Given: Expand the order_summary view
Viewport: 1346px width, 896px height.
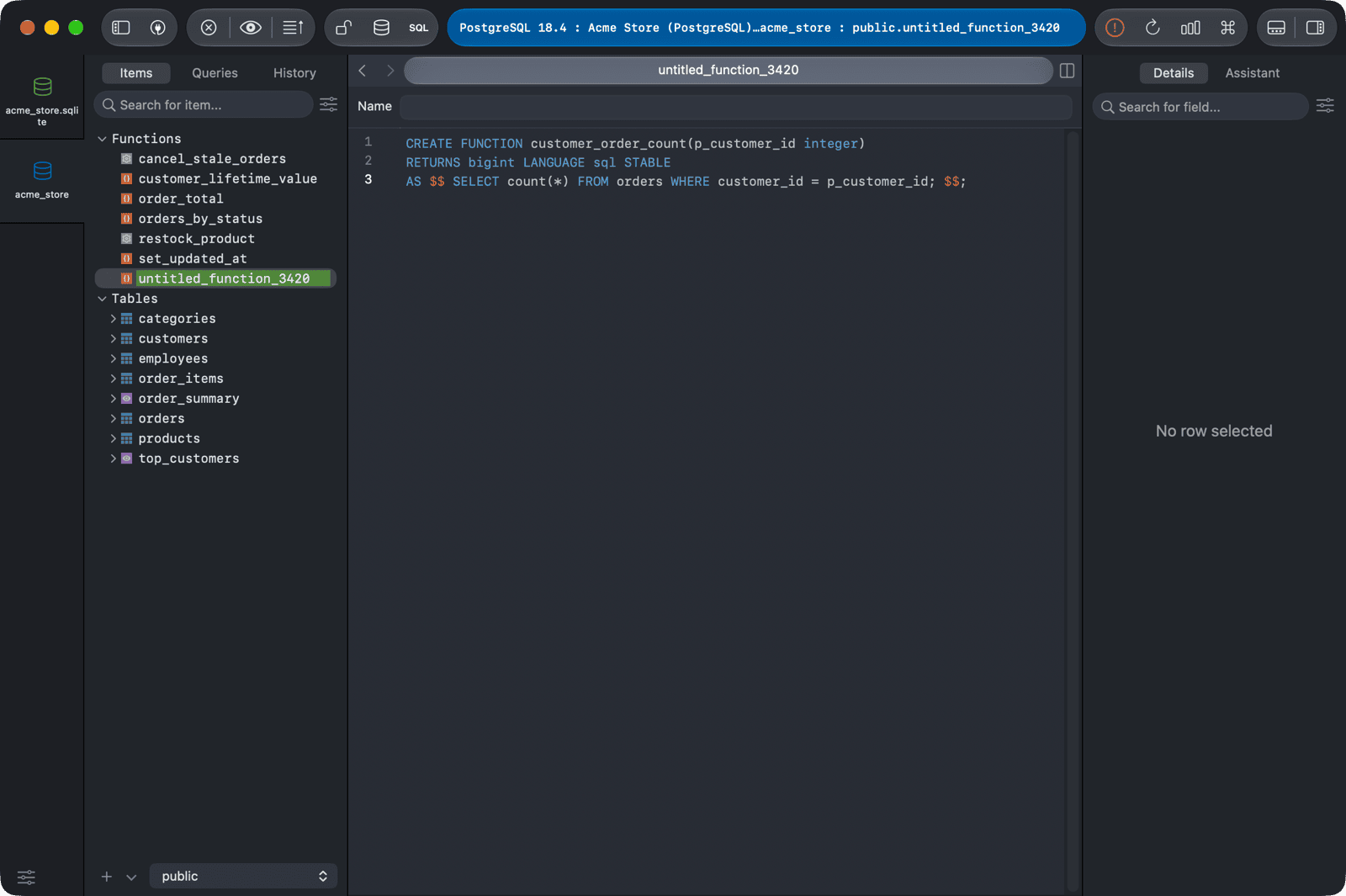Looking at the screenshot, I should point(113,399).
